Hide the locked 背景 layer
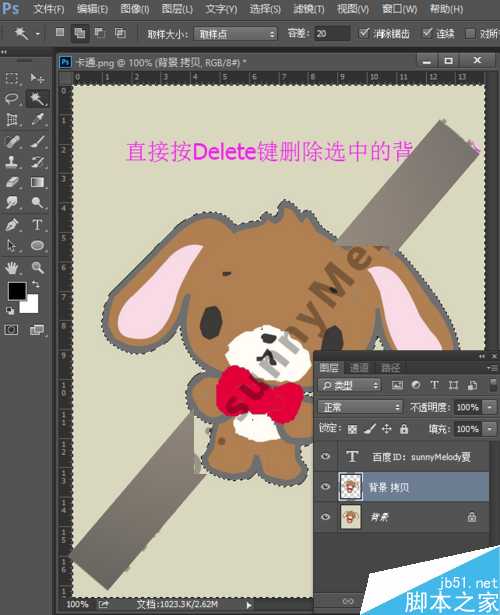 coord(325,517)
